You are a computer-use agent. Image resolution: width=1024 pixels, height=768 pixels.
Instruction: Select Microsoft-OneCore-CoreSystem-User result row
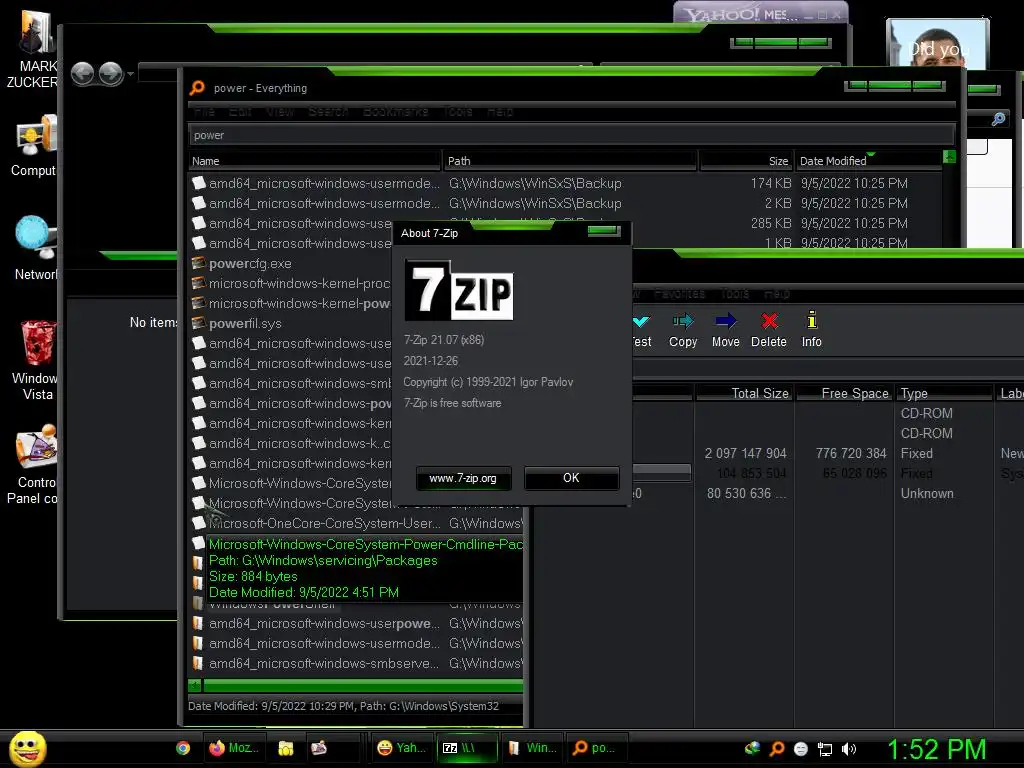click(x=356, y=524)
